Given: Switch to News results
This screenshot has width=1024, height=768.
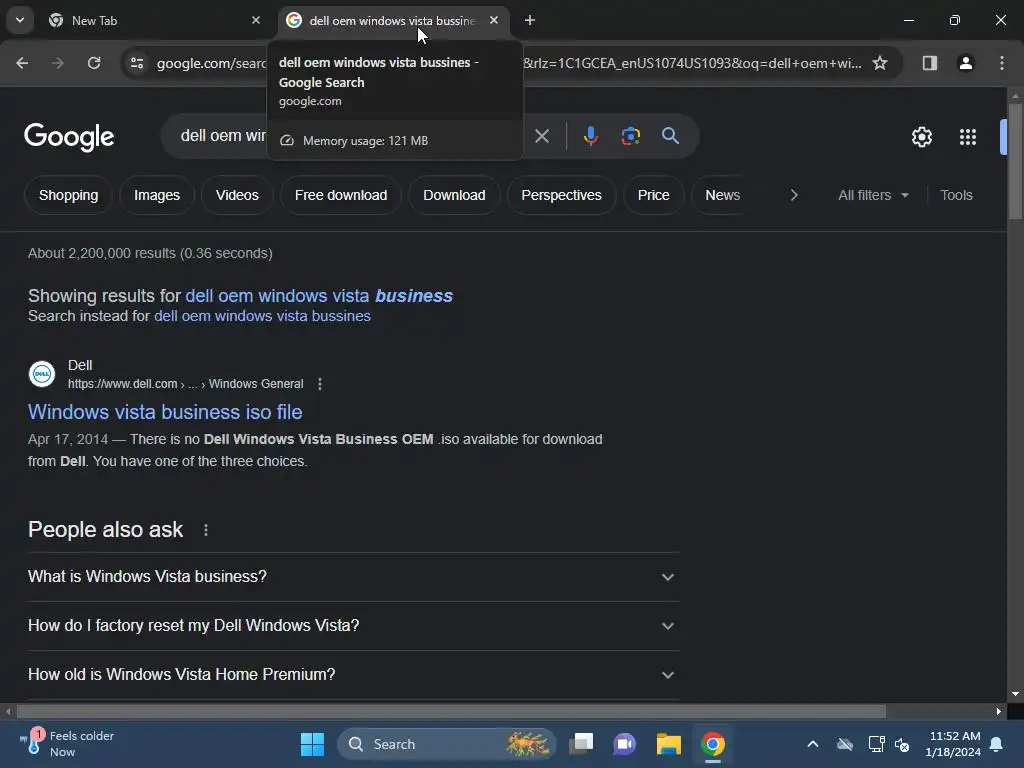Looking at the screenshot, I should (722, 195).
